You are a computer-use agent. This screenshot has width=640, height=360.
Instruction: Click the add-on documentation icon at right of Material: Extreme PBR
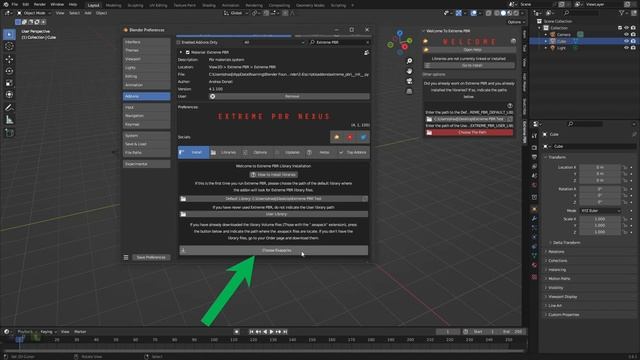tap(366, 52)
